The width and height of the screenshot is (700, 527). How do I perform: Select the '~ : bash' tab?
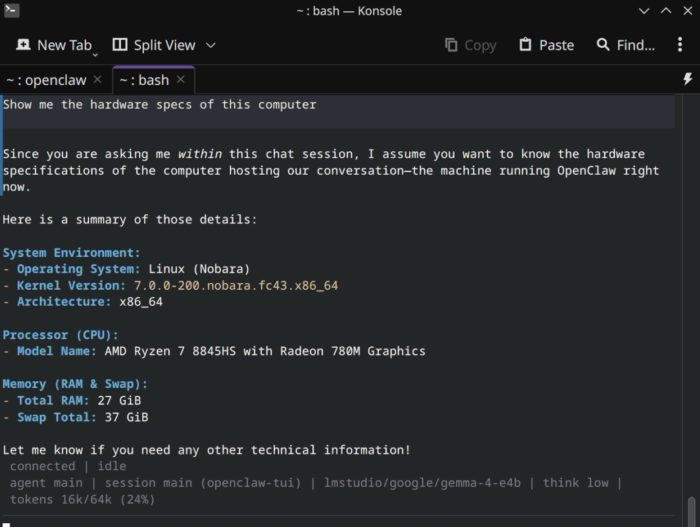click(x=142, y=80)
